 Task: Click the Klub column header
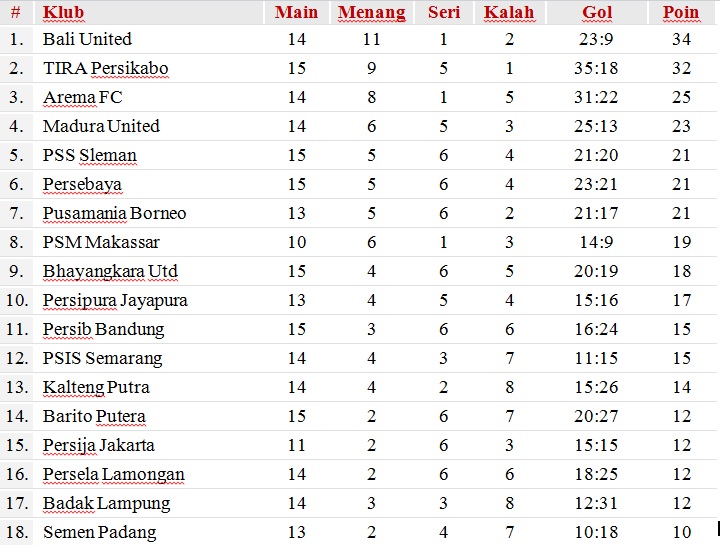coord(63,13)
